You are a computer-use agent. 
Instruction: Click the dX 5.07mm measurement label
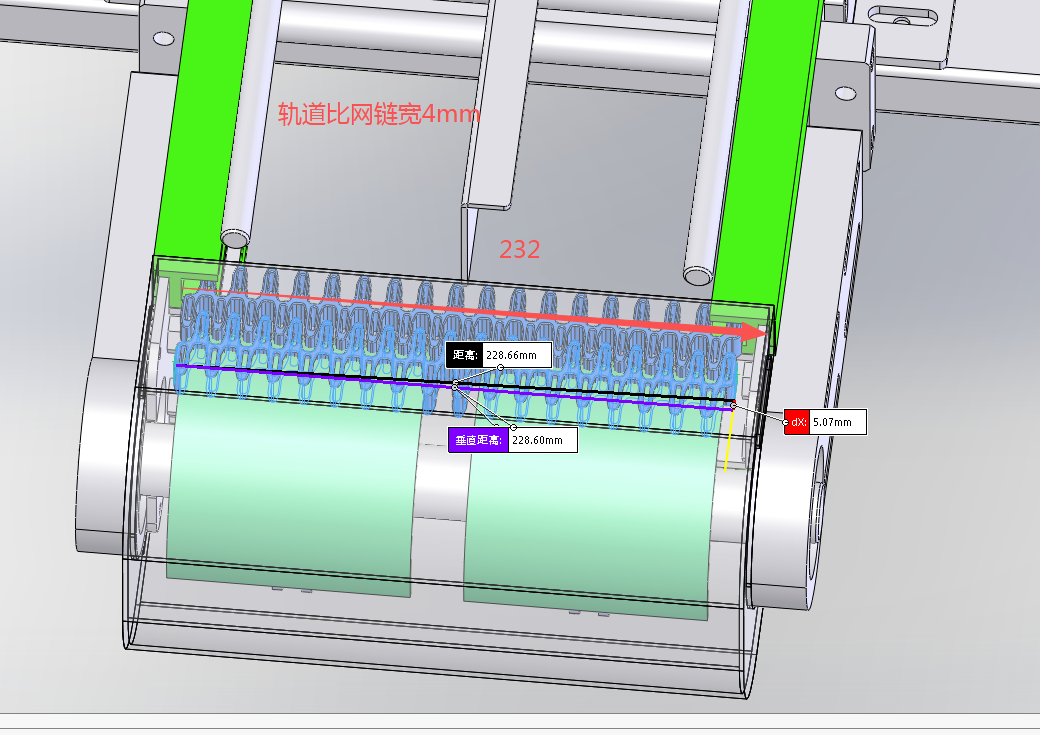point(825,422)
